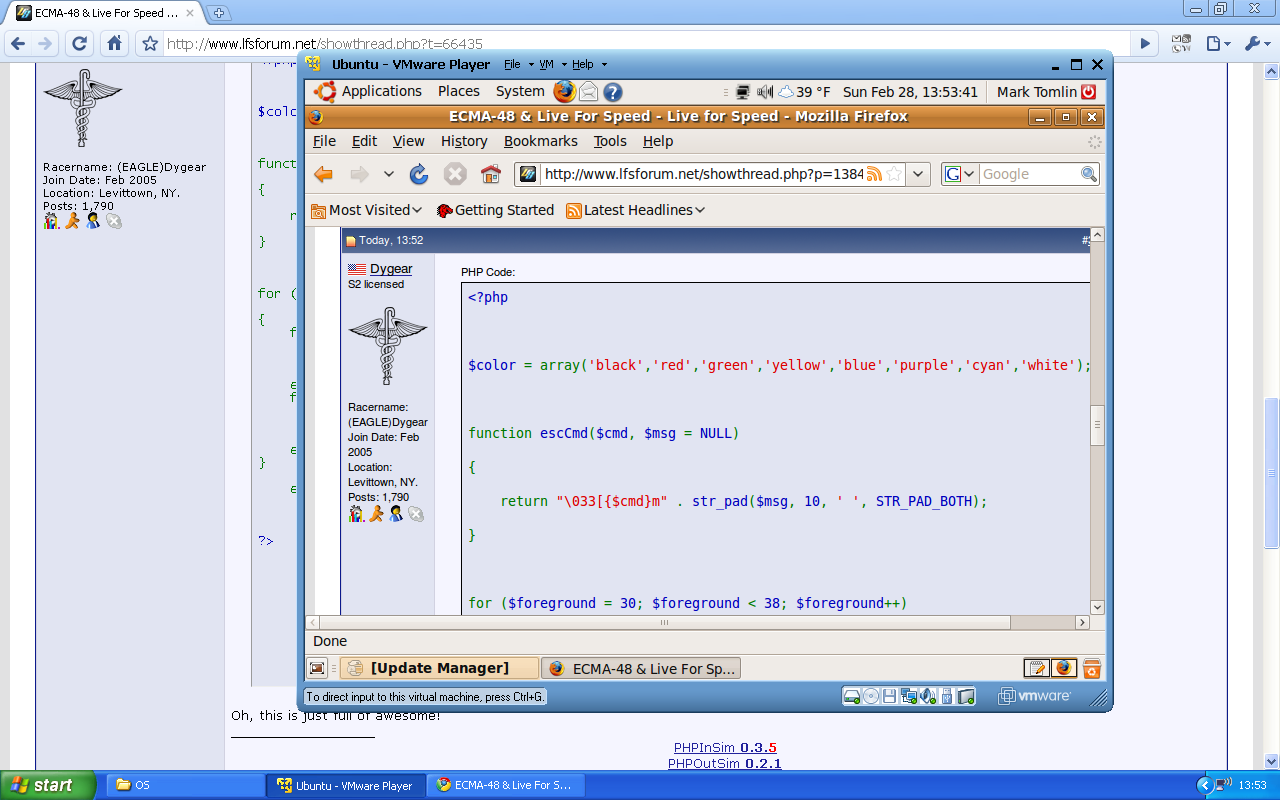Open the volume control in Ubuntu panel
This screenshot has height=800, width=1280.
click(765, 92)
